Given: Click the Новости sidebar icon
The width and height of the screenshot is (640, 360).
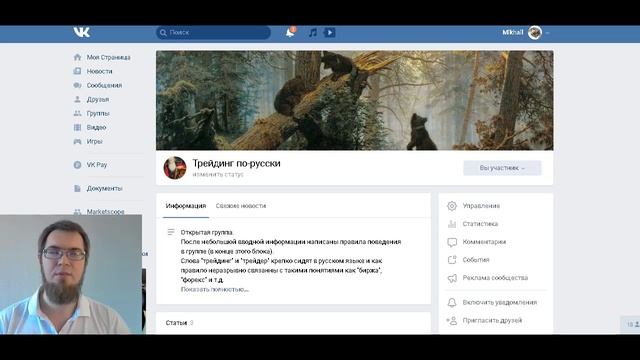Looking at the screenshot, I should coord(78,71).
